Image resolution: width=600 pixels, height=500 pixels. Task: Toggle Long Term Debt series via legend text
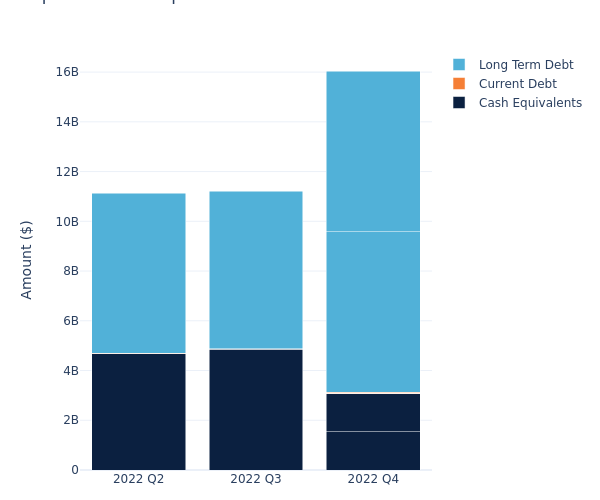pyautogui.click(x=526, y=65)
